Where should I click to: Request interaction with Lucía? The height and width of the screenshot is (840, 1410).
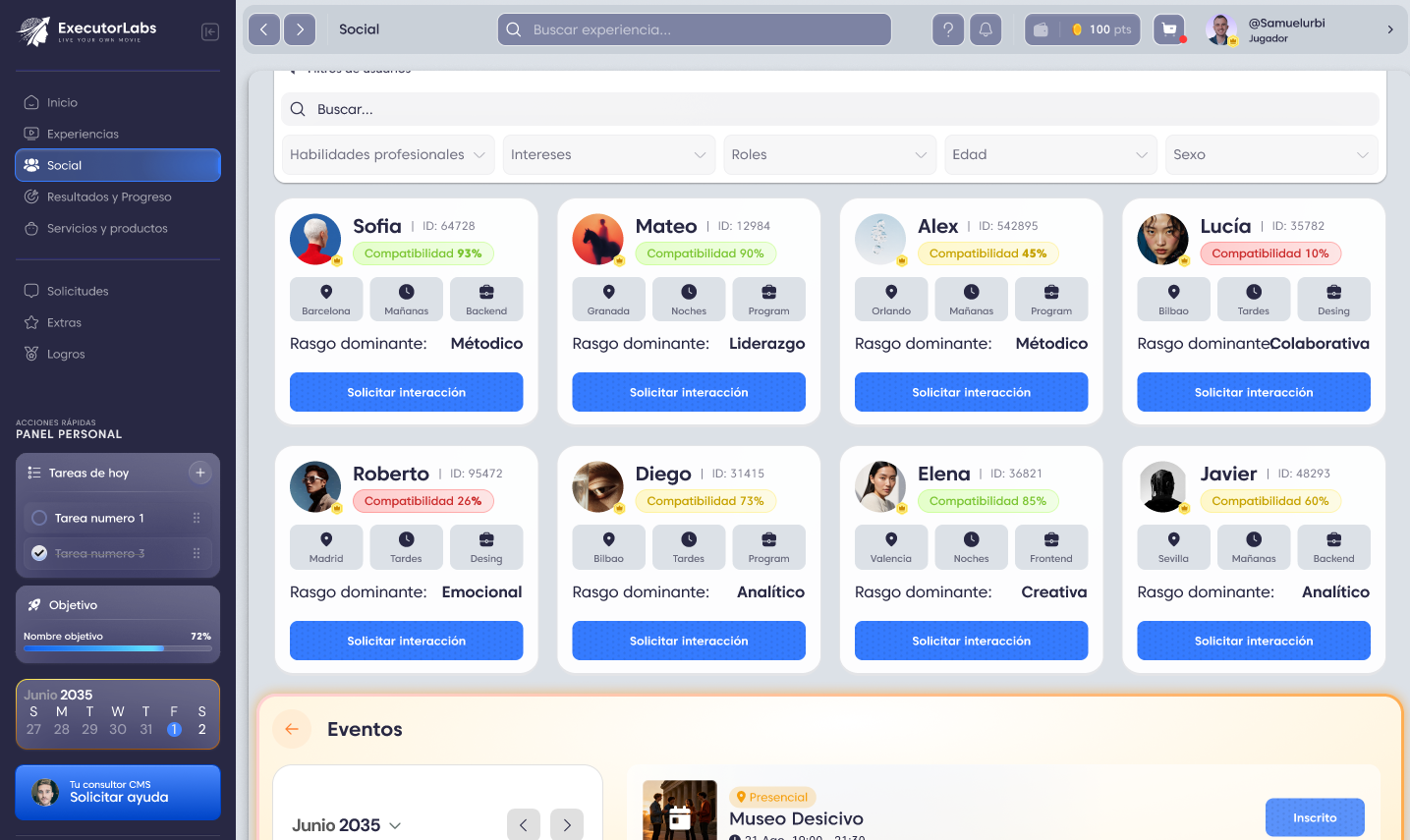pyautogui.click(x=1254, y=392)
